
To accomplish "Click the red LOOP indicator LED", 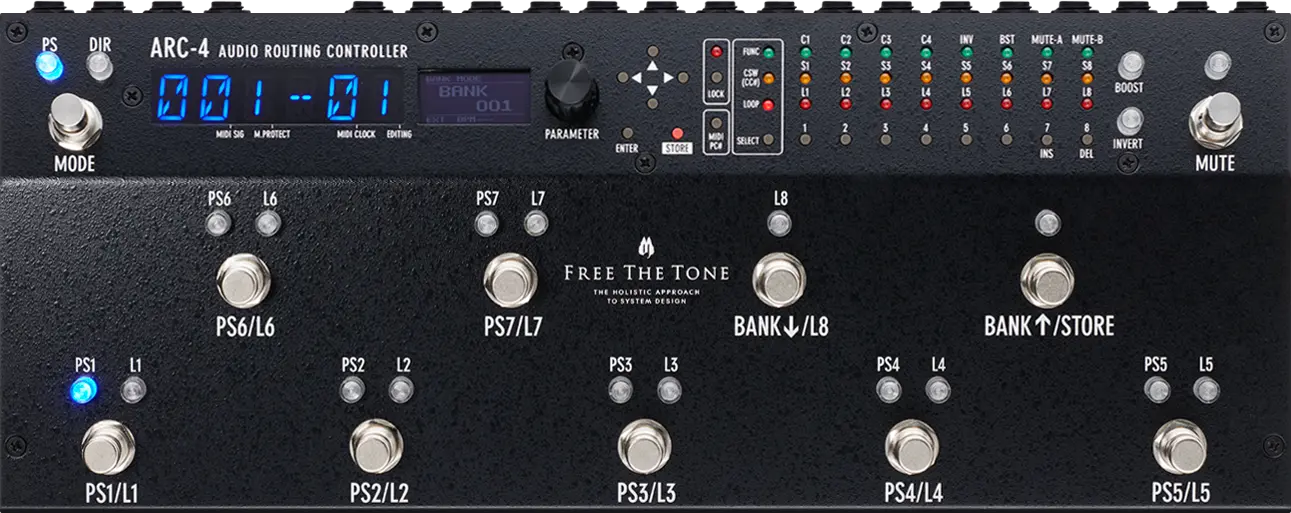I will pos(768,104).
